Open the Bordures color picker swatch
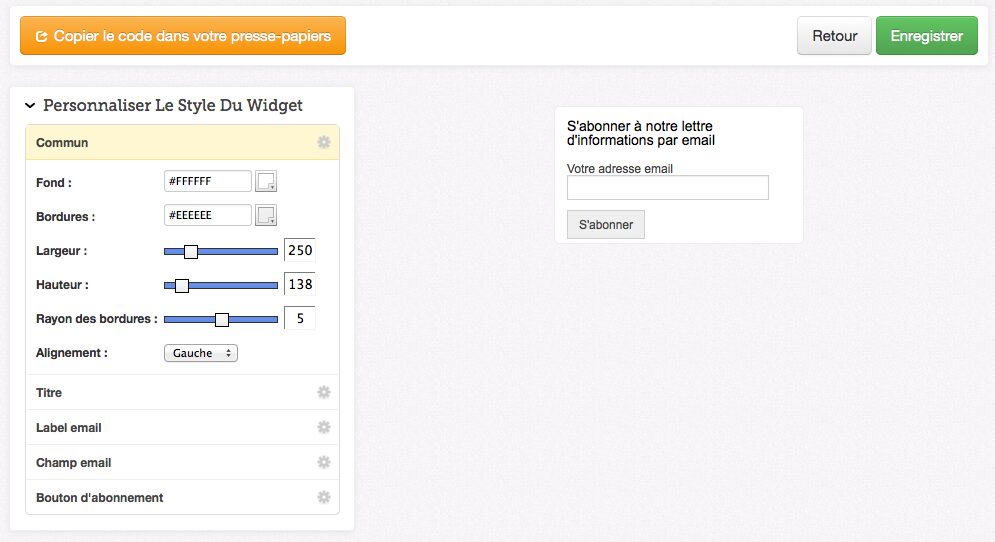Screen dimensions: 995x542 [266, 215]
